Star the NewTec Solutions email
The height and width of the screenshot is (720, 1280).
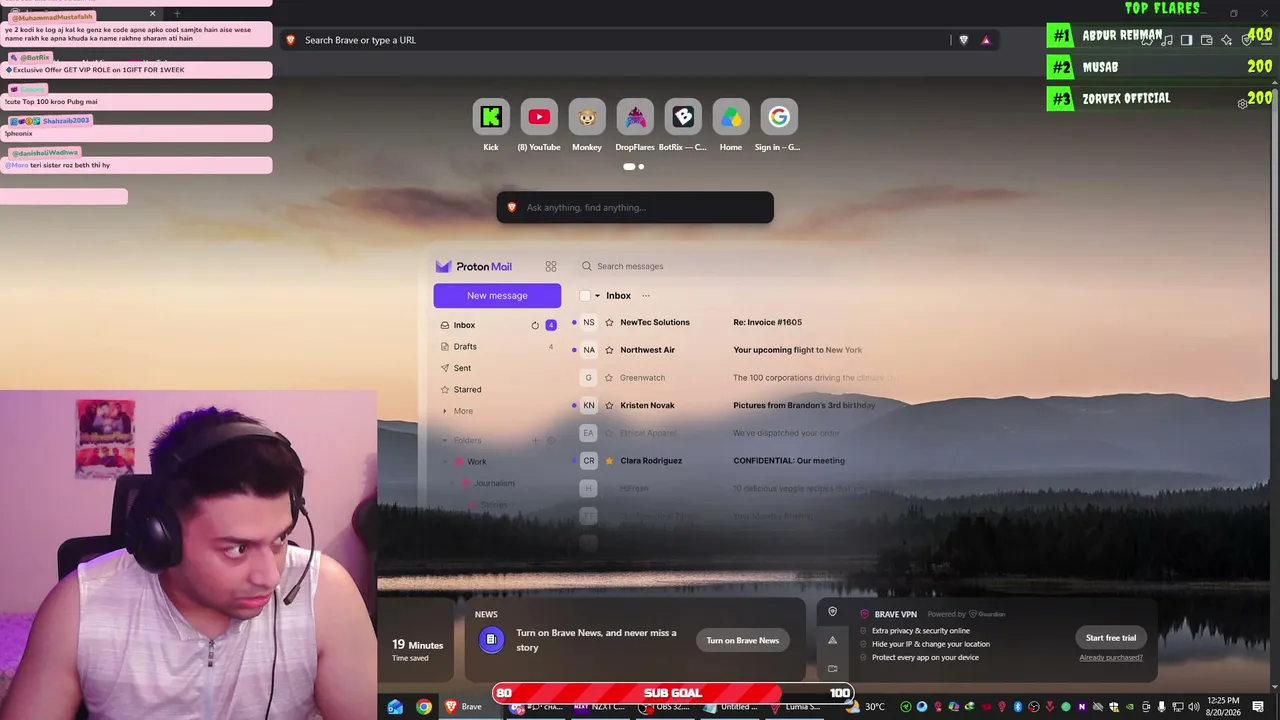(609, 322)
